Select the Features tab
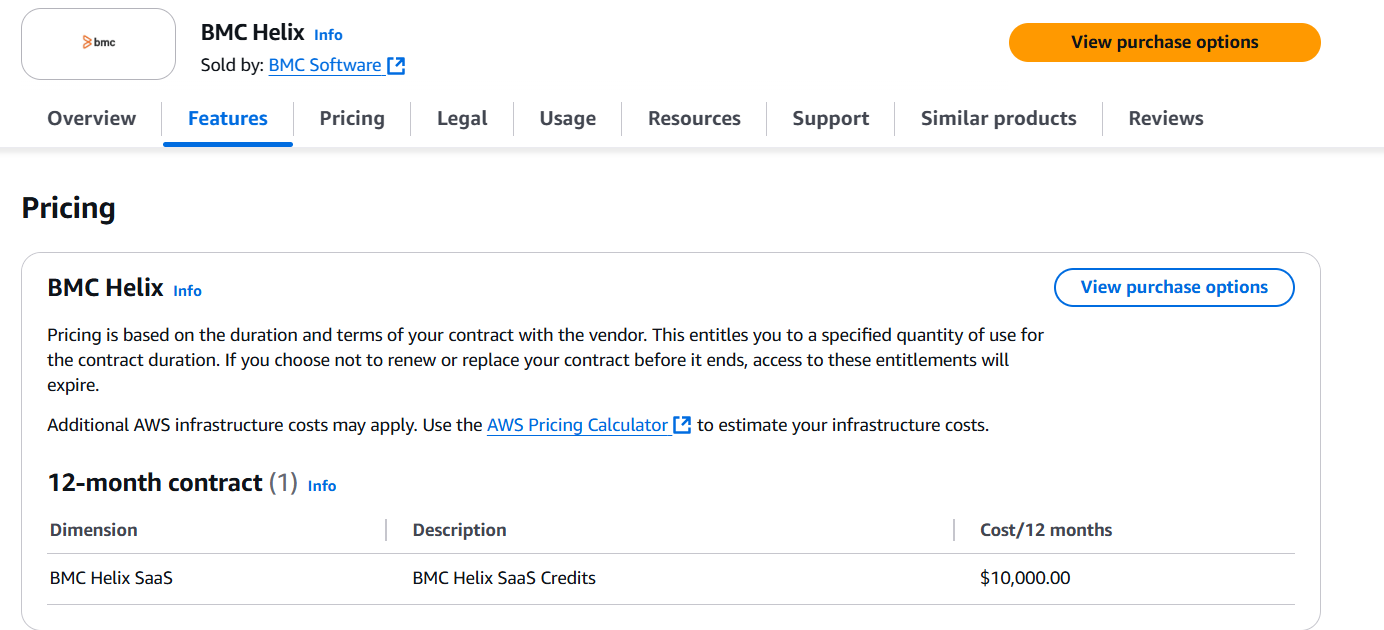1384x630 pixels. [x=228, y=118]
